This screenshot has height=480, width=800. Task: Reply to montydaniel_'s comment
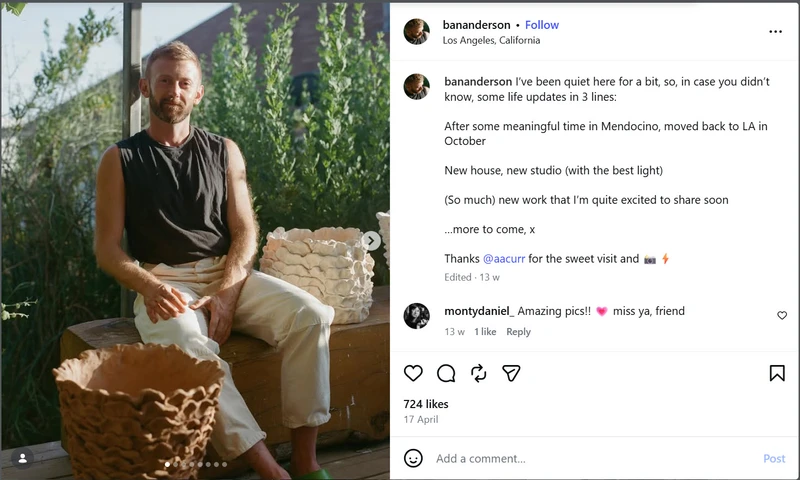[x=518, y=332]
